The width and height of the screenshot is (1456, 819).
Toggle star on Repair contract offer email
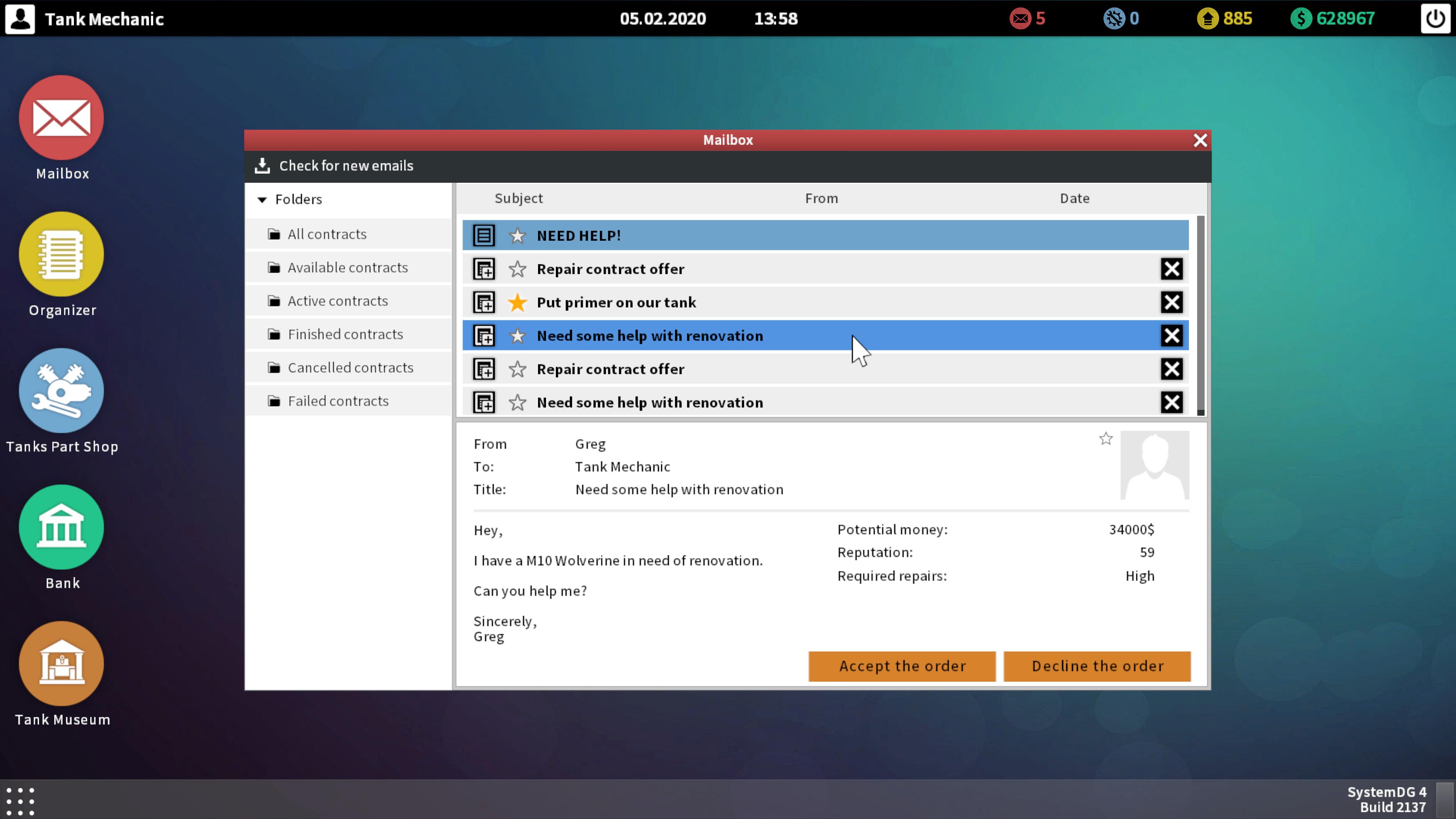tap(517, 268)
